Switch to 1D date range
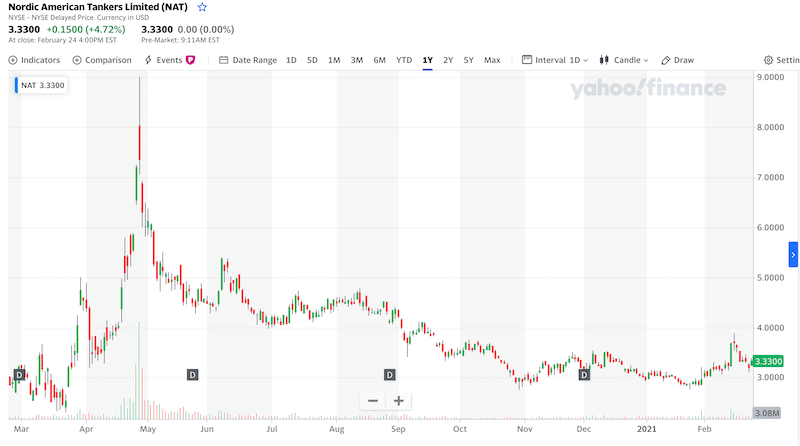Viewport: 800px width, 446px height. (x=291, y=60)
